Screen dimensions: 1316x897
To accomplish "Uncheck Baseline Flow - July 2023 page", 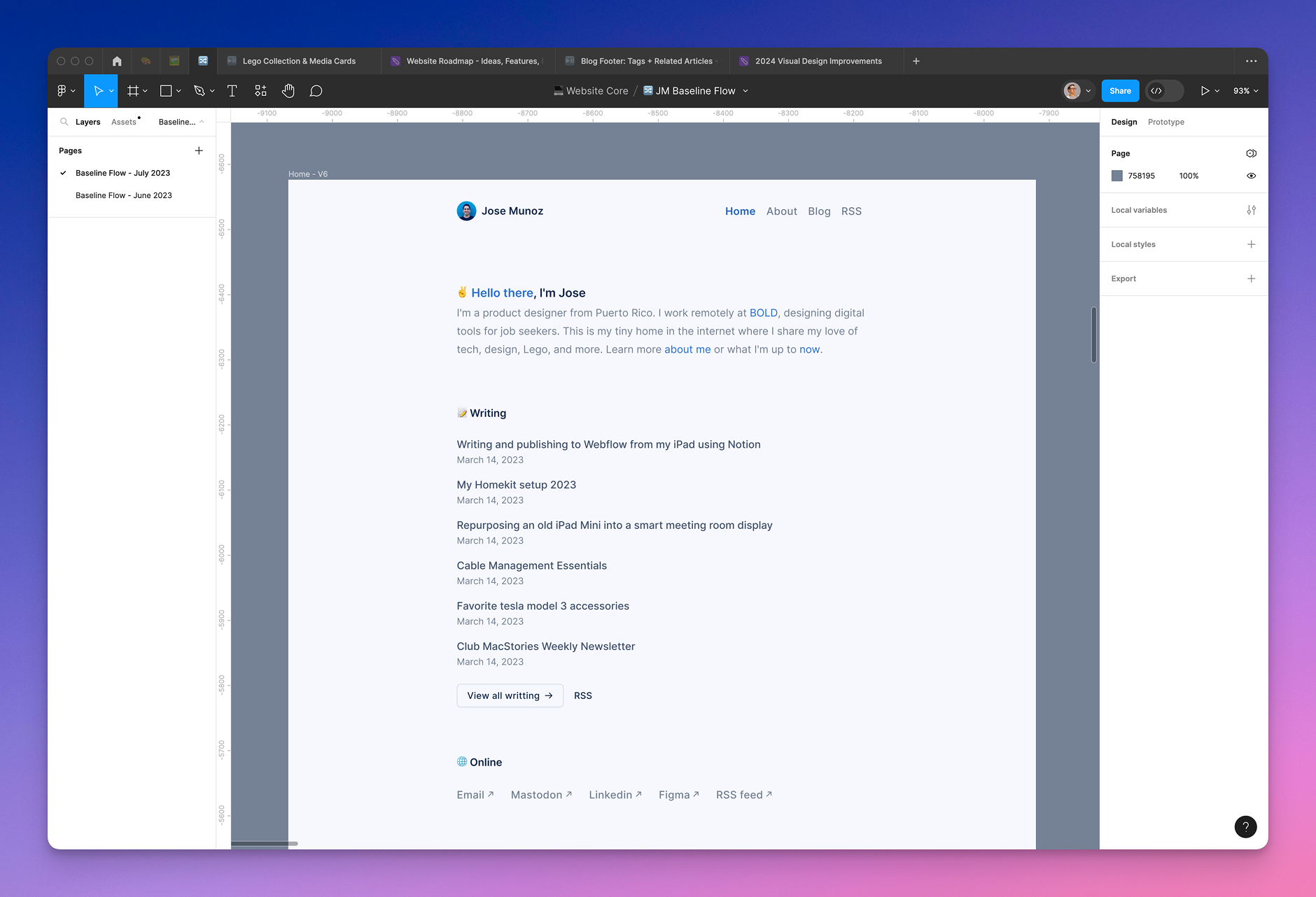I will tap(64, 173).
